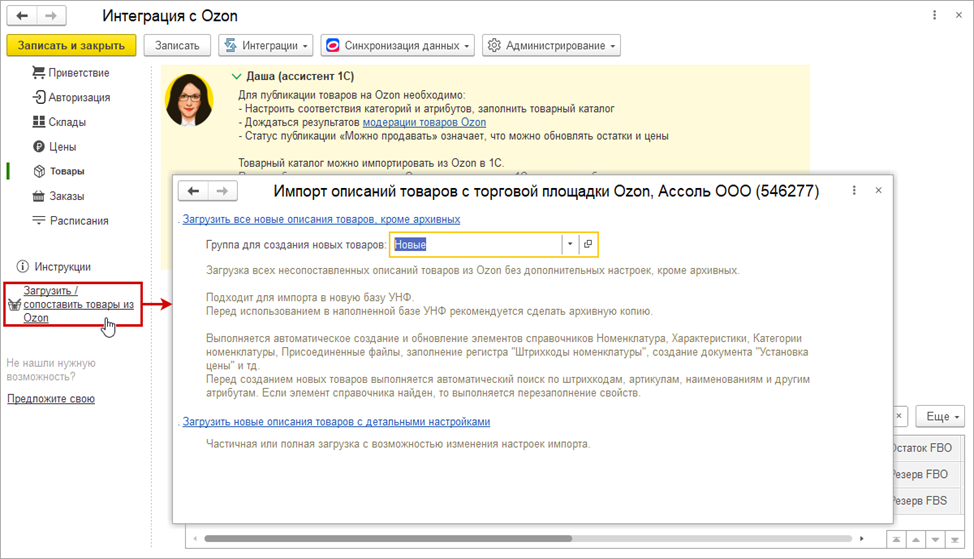This screenshot has width=974, height=559.
Task: Jump to first row with the top arrow
Action: 897,539
